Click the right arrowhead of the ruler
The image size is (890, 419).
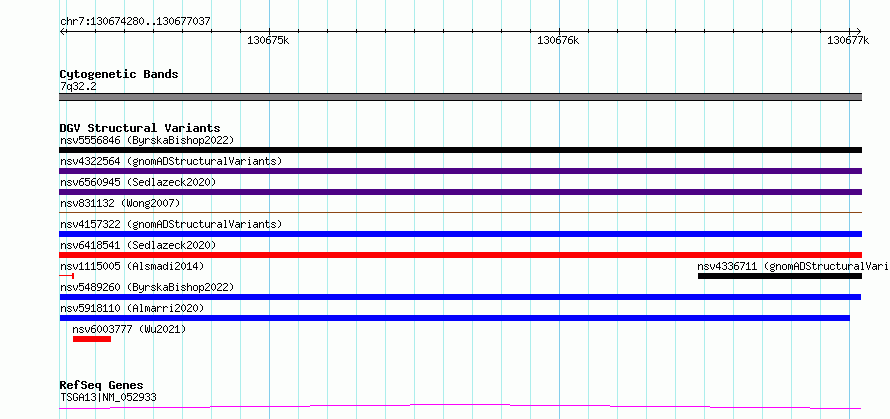point(858,31)
